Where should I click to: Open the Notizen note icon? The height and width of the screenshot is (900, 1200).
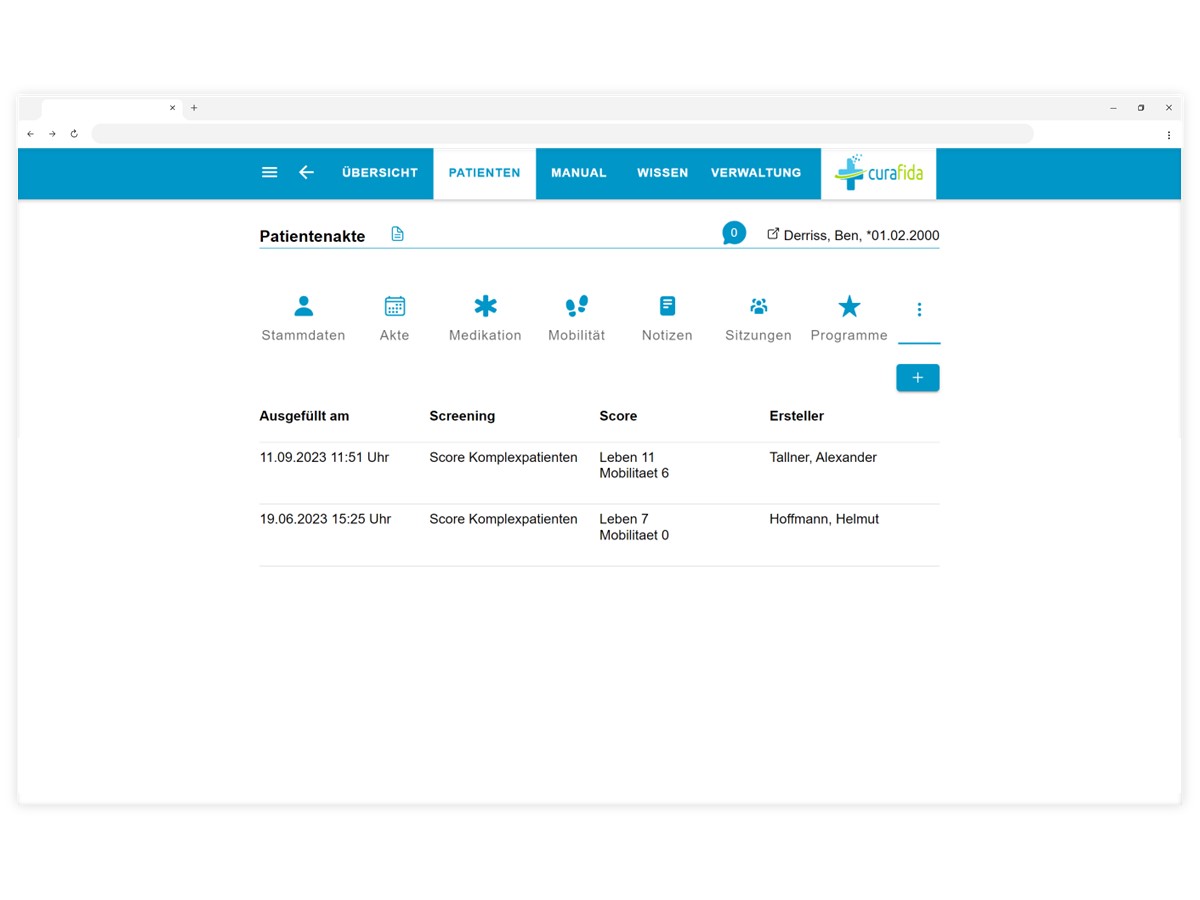(667, 306)
